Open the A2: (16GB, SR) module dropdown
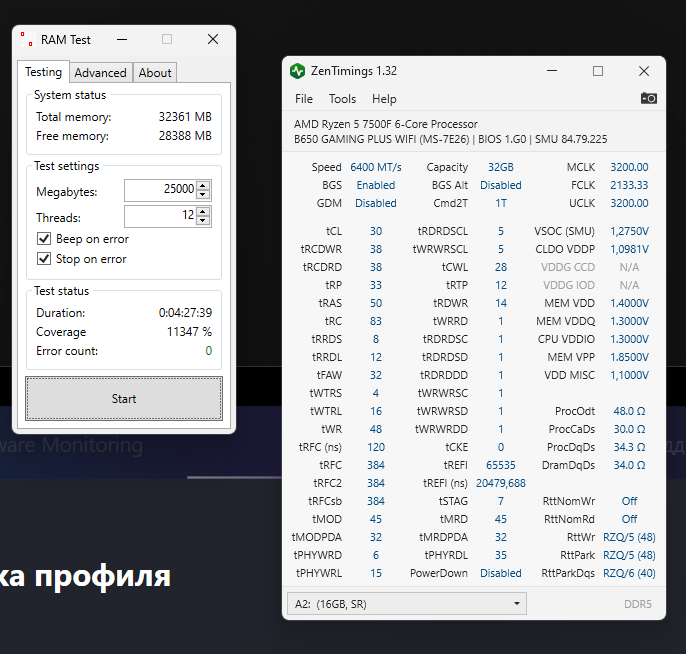686x654 pixels. pyautogui.click(x=406, y=604)
